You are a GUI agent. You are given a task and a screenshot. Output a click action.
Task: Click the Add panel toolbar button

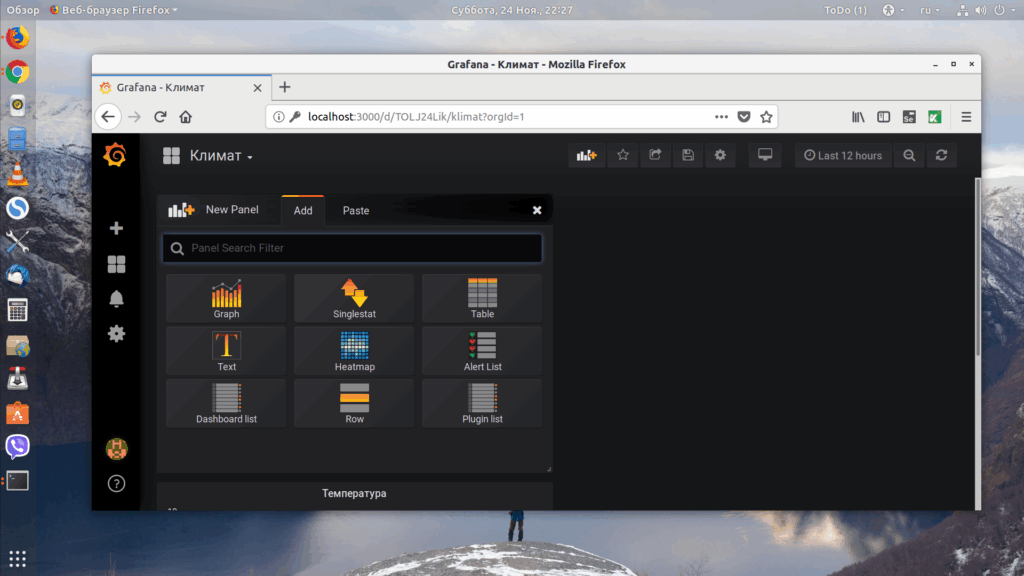[586, 155]
